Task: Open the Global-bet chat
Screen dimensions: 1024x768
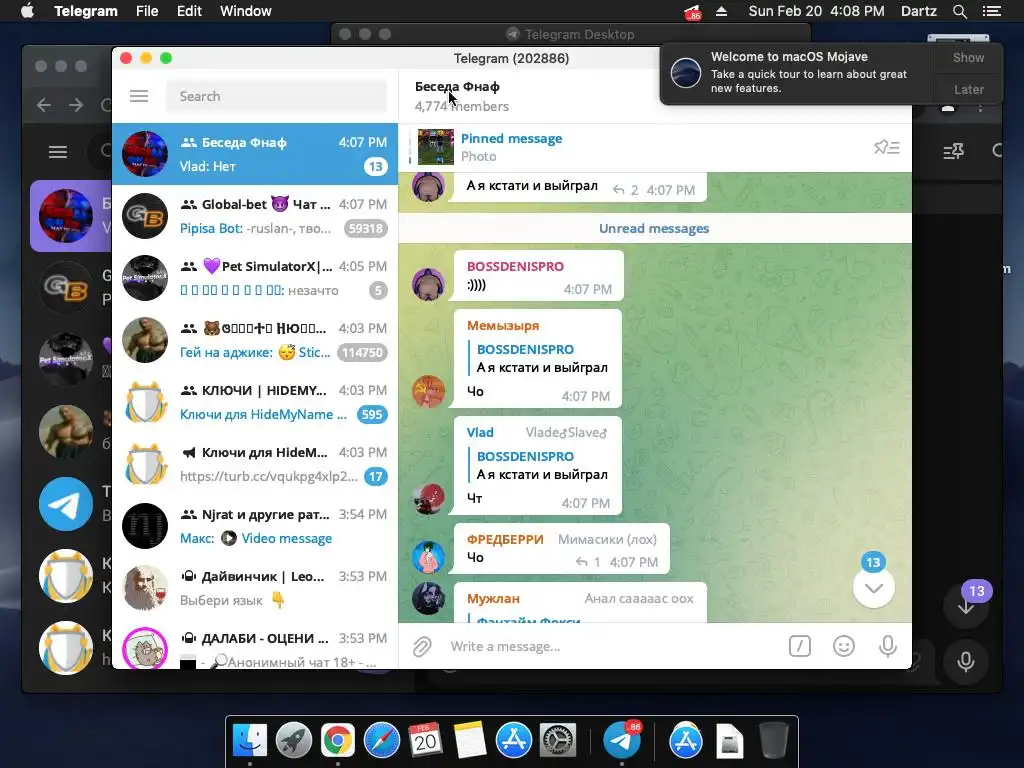Action: tap(255, 216)
